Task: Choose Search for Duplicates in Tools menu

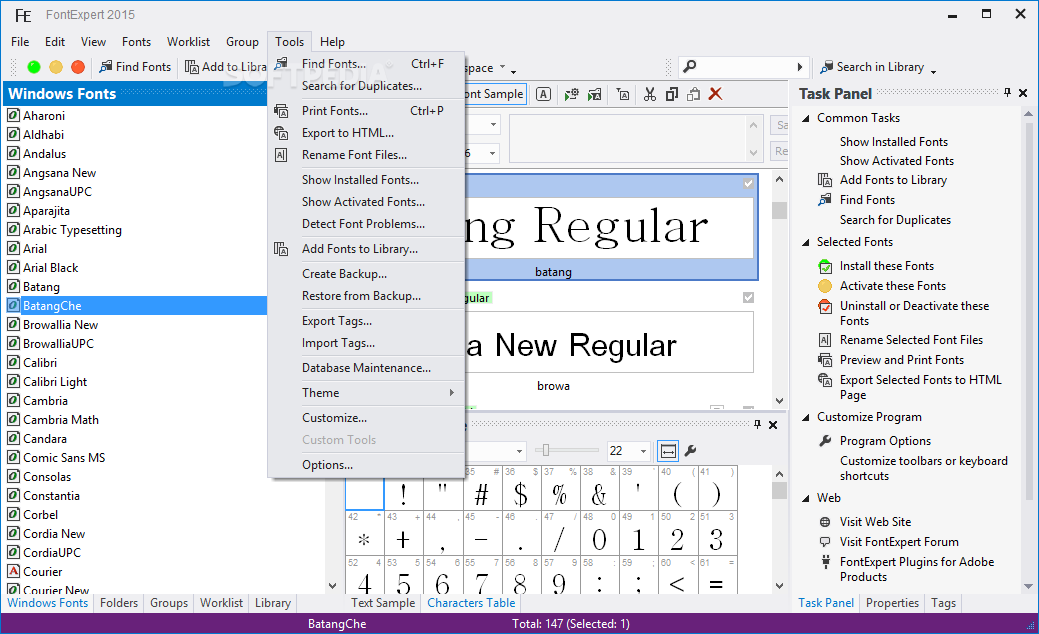Action: (362, 86)
